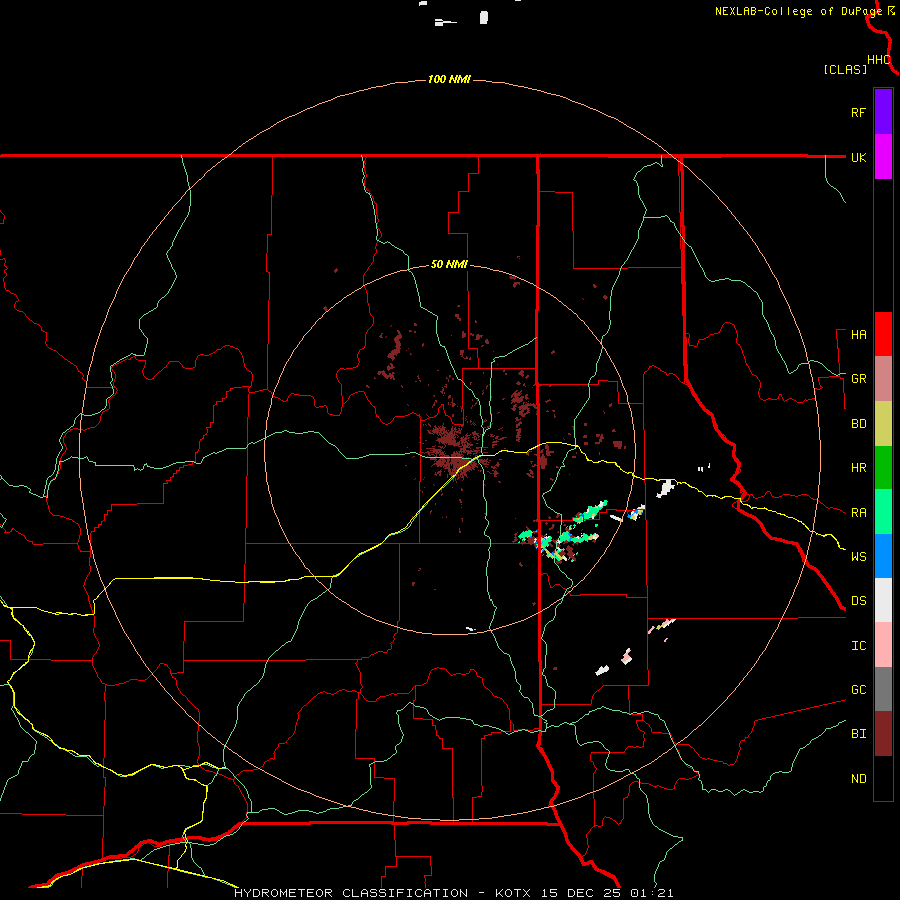Click the HA red legend swatch
Image resolution: width=900 pixels, height=900 pixels.
[883, 334]
